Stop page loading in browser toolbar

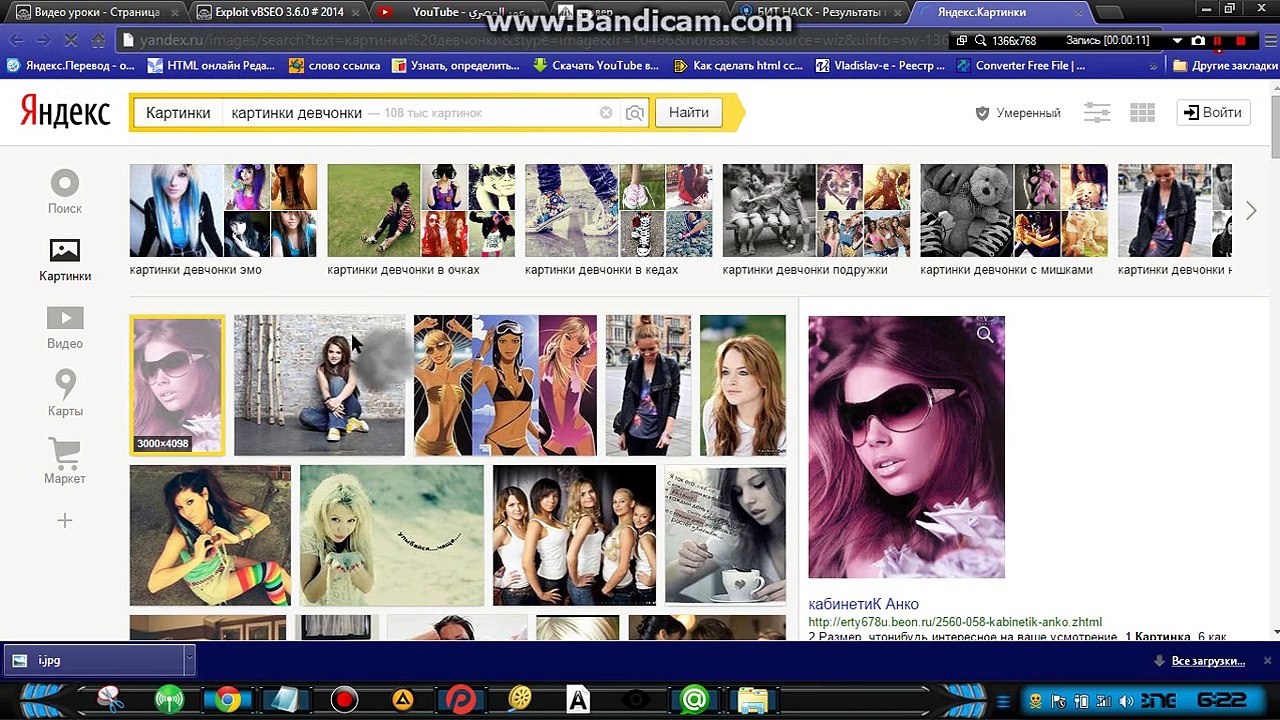72,41
